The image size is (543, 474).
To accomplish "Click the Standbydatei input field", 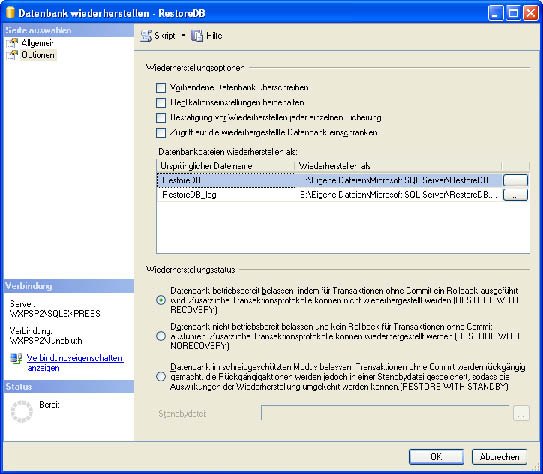I will [385, 413].
